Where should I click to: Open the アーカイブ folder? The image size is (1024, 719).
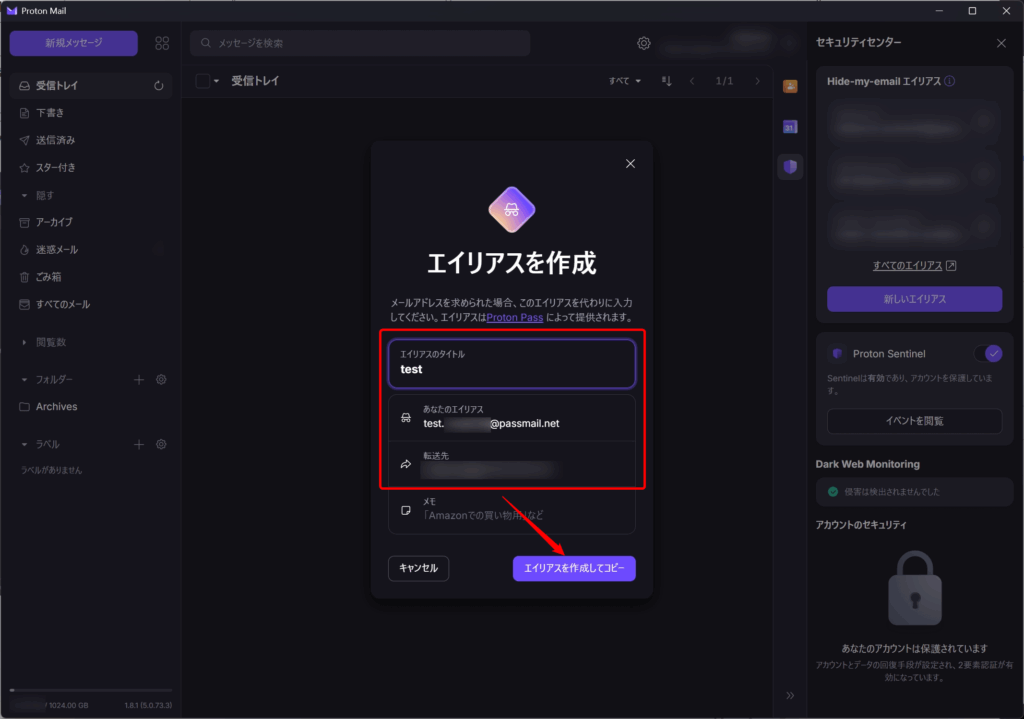point(91,222)
